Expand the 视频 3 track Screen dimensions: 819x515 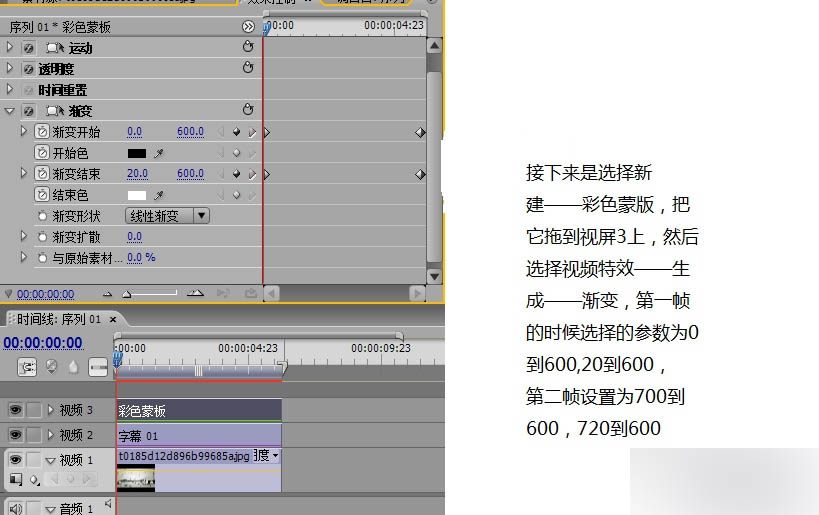(x=51, y=410)
